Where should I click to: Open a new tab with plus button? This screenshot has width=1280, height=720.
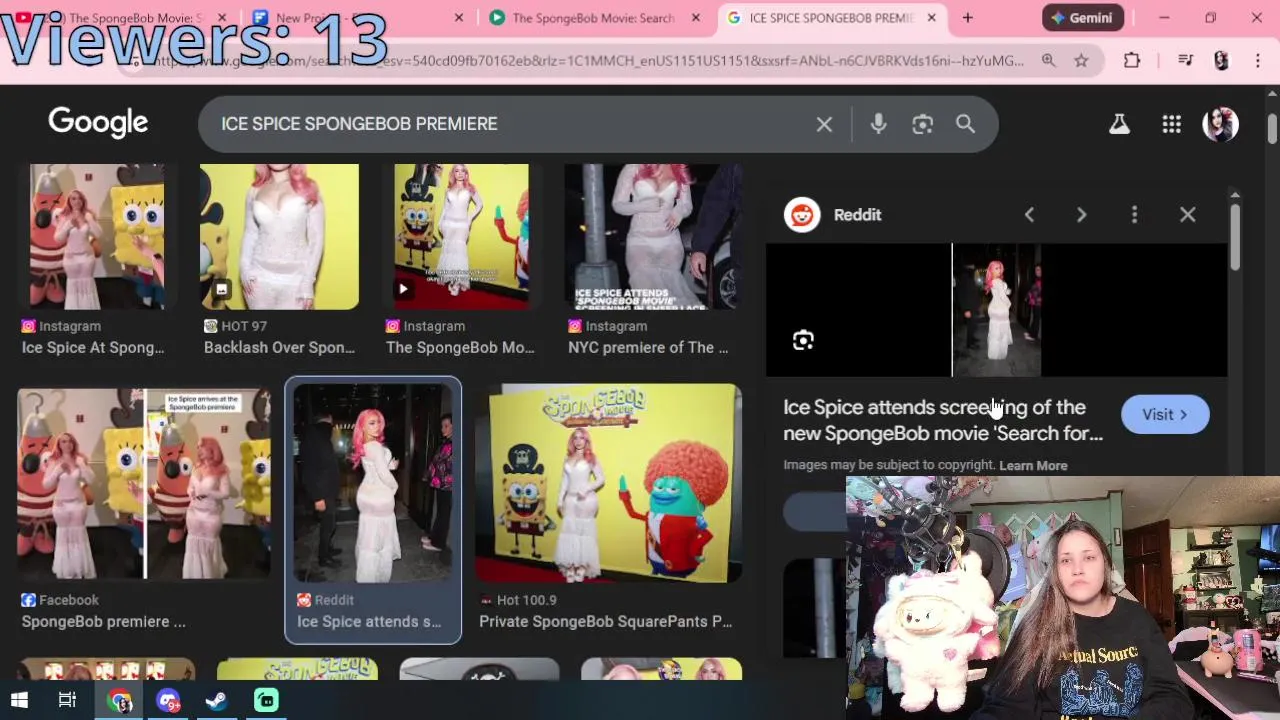click(x=967, y=18)
